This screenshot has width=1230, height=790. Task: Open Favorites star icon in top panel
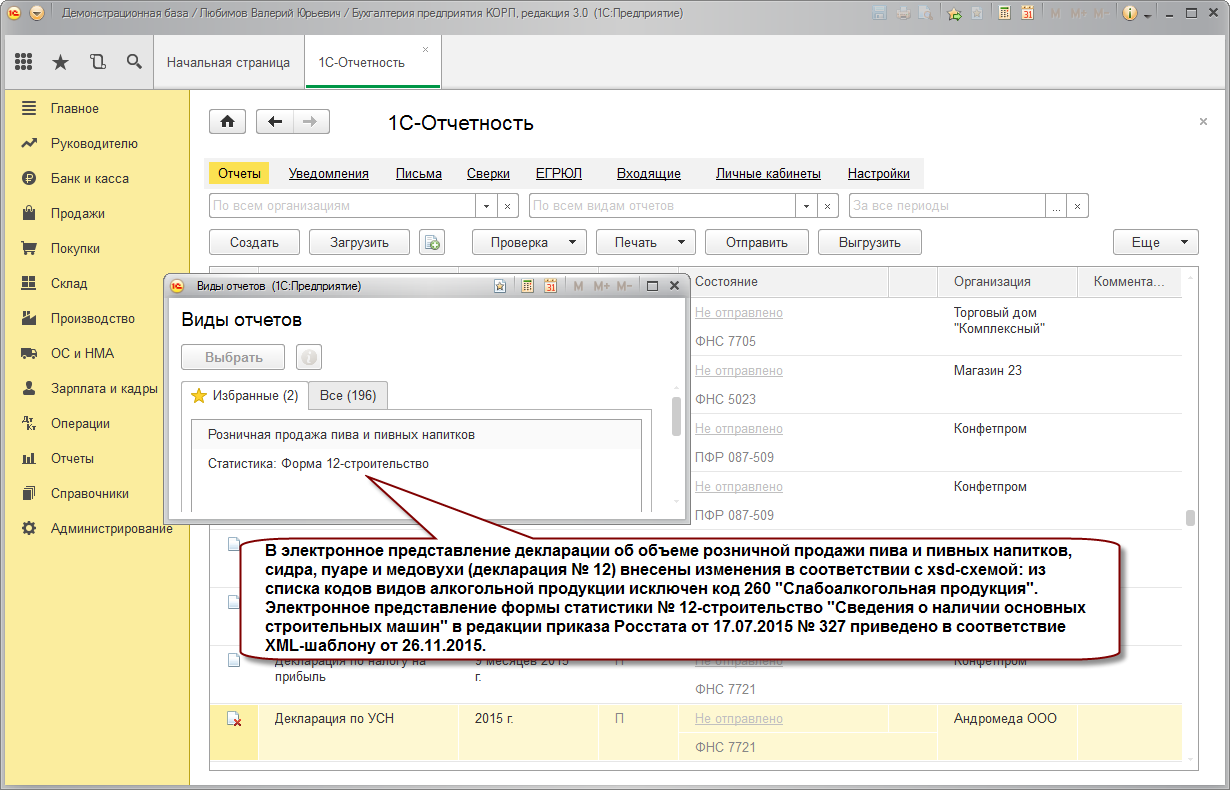[x=60, y=62]
